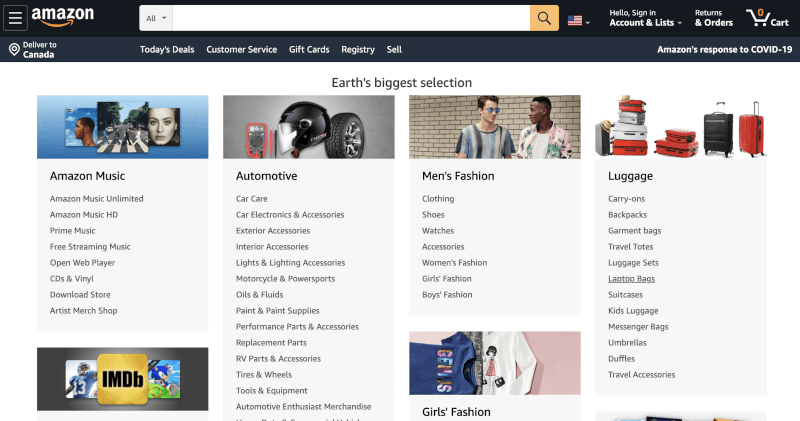
Task: Launch Open Web Player
Action: click(82, 263)
